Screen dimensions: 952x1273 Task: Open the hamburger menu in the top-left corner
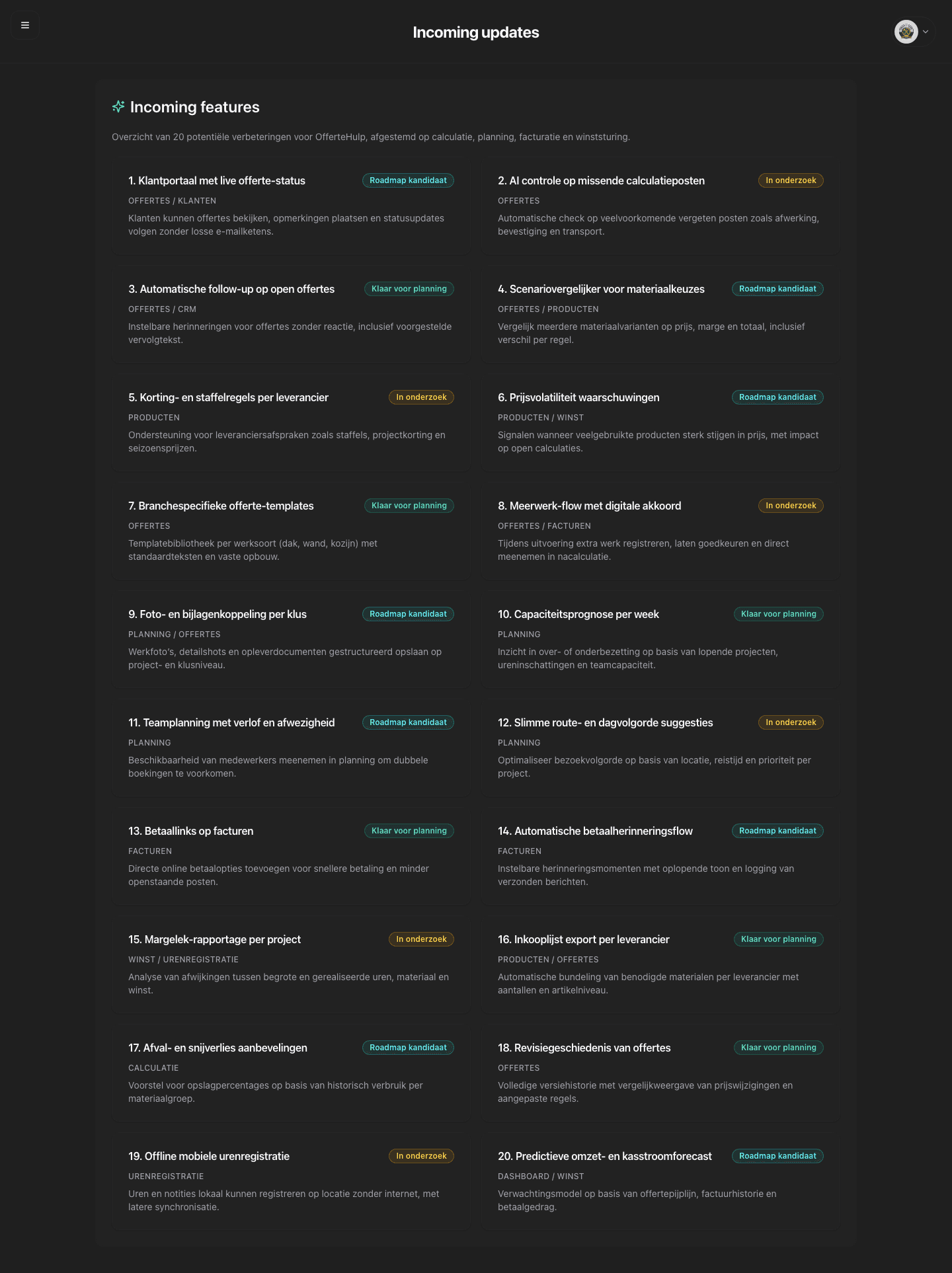pyautogui.click(x=25, y=25)
